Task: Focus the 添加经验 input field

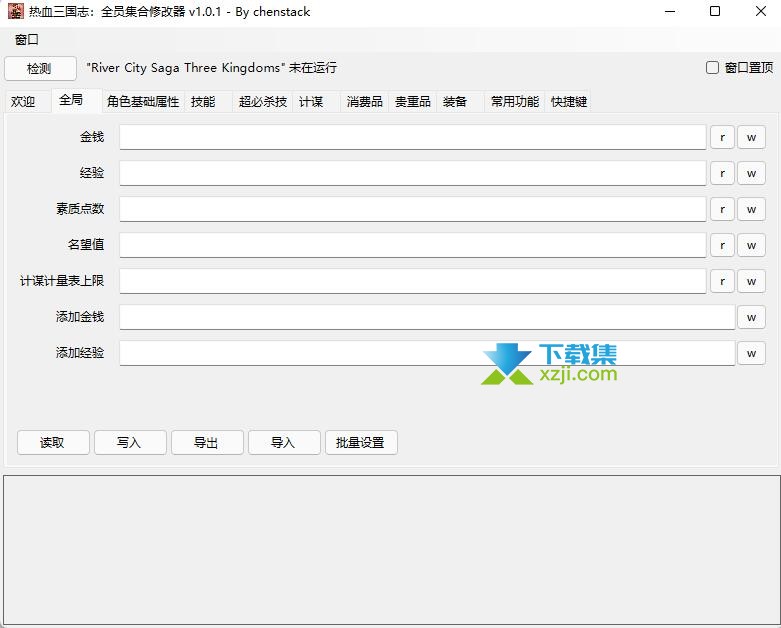Action: click(x=427, y=353)
